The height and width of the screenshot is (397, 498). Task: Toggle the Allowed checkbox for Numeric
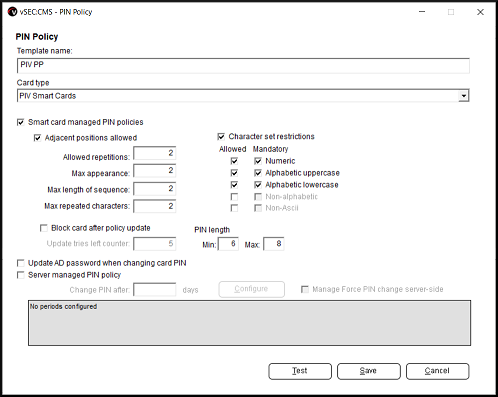click(234, 161)
